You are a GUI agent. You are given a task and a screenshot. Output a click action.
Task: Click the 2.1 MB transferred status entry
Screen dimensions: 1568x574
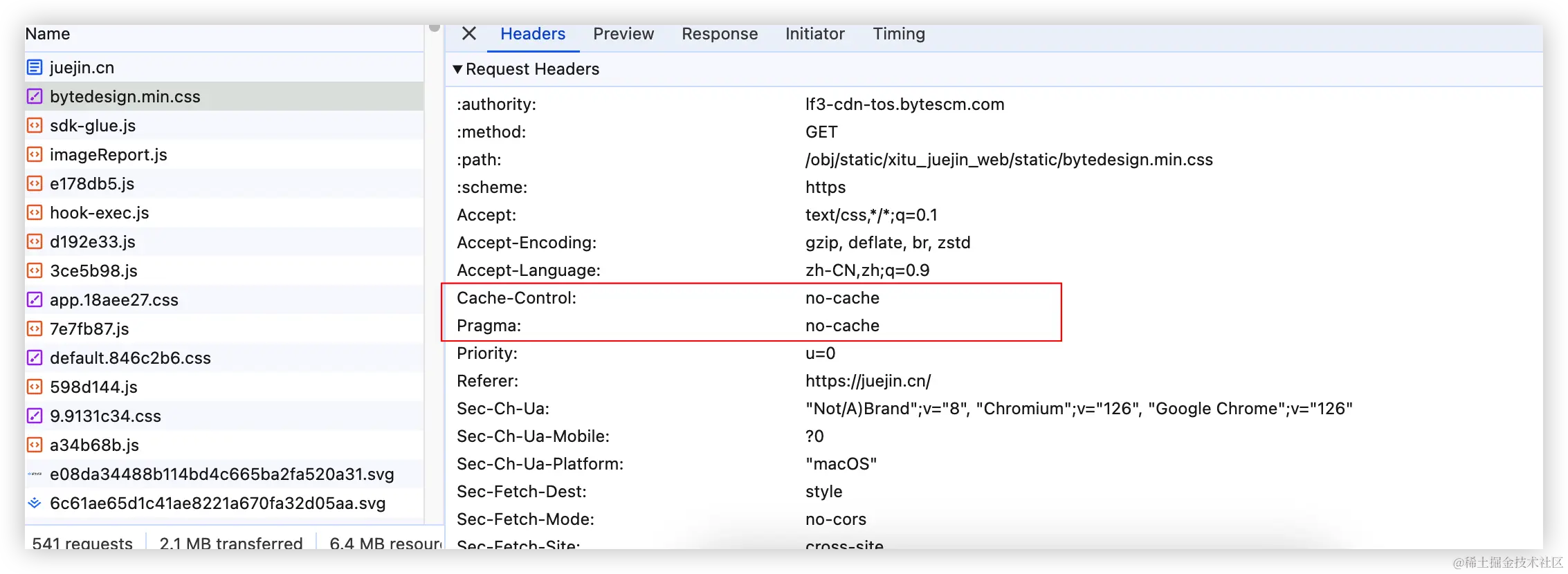(x=231, y=543)
